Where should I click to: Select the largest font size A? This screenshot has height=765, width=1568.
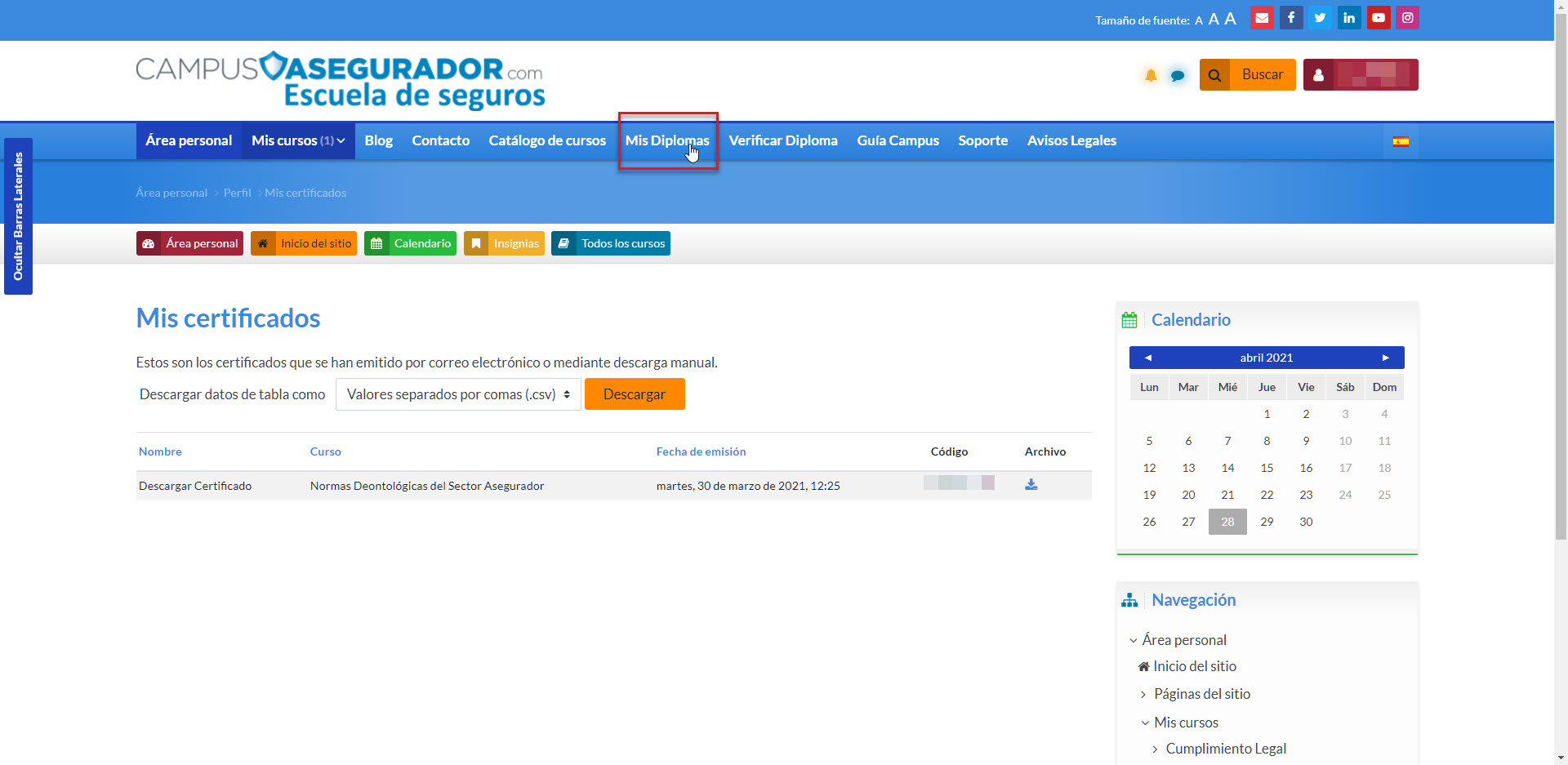click(x=1230, y=19)
